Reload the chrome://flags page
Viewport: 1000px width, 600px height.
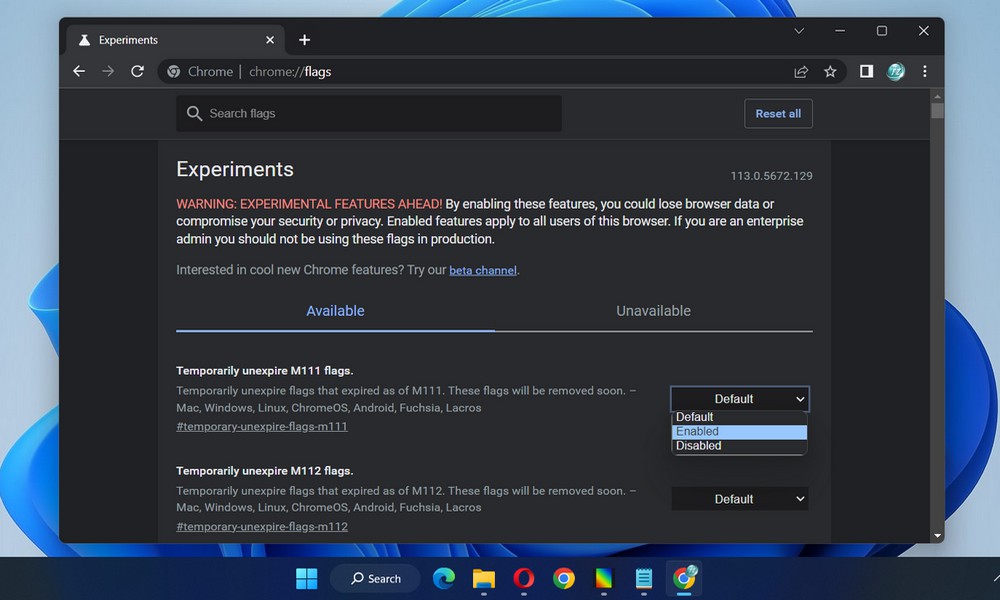(x=138, y=72)
